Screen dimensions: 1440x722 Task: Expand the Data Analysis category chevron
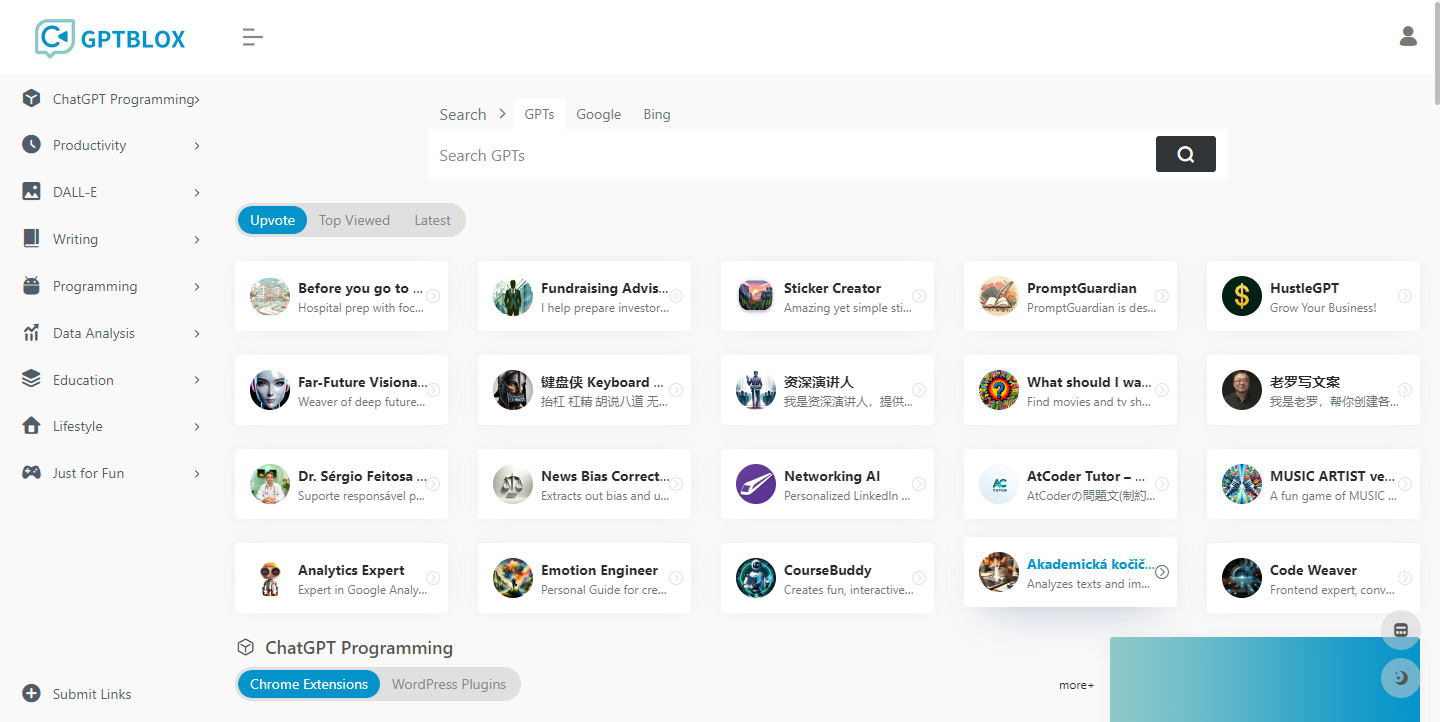point(197,334)
